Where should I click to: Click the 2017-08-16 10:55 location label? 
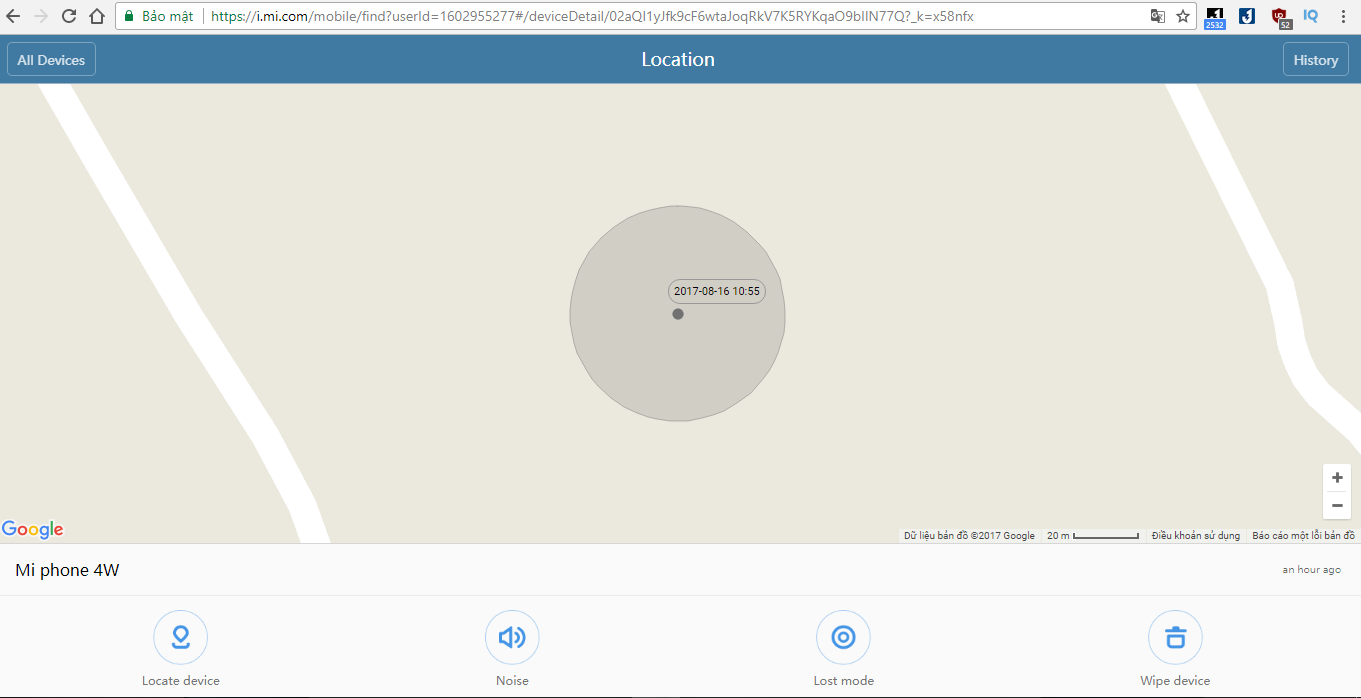tap(717, 292)
